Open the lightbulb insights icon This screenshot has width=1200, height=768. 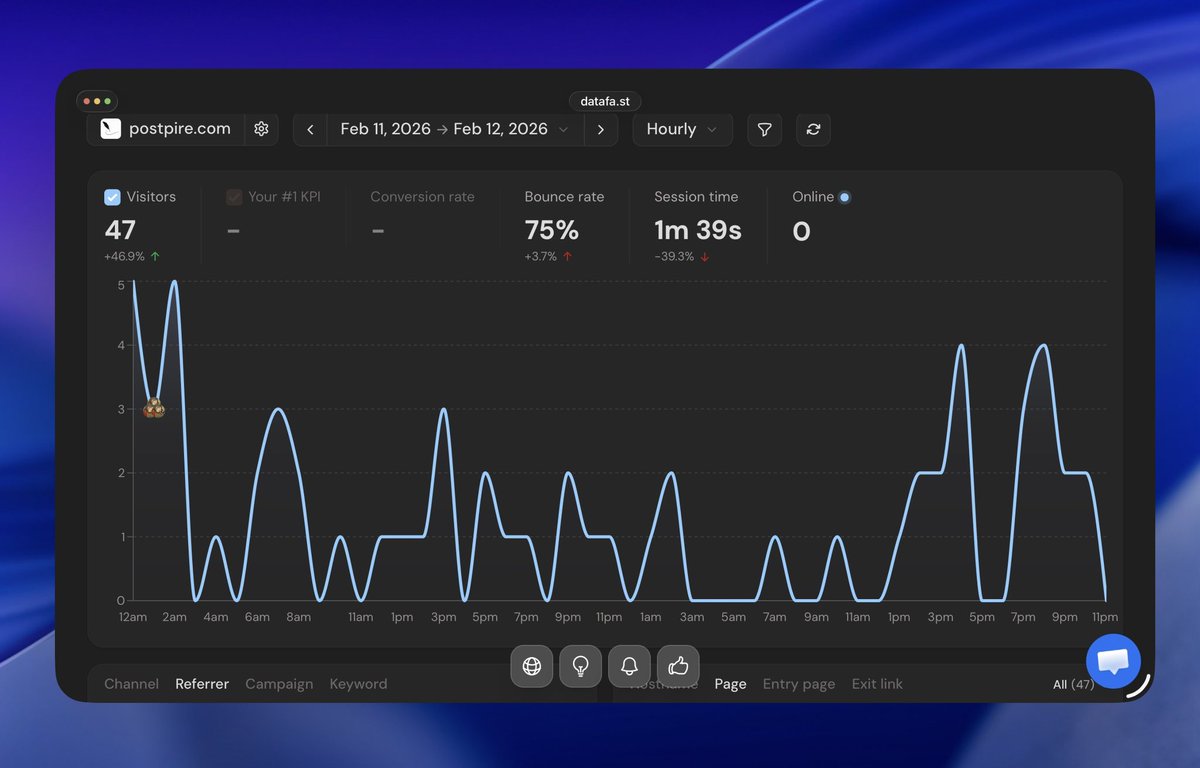click(x=580, y=666)
